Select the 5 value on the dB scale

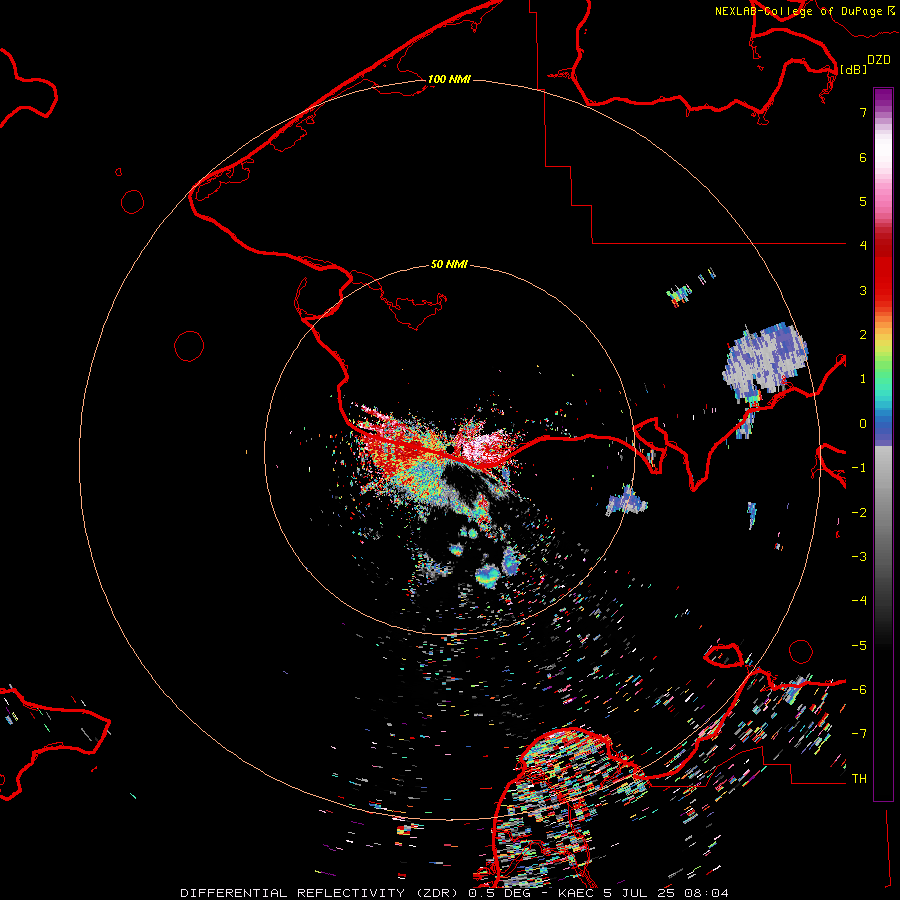tap(863, 201)
